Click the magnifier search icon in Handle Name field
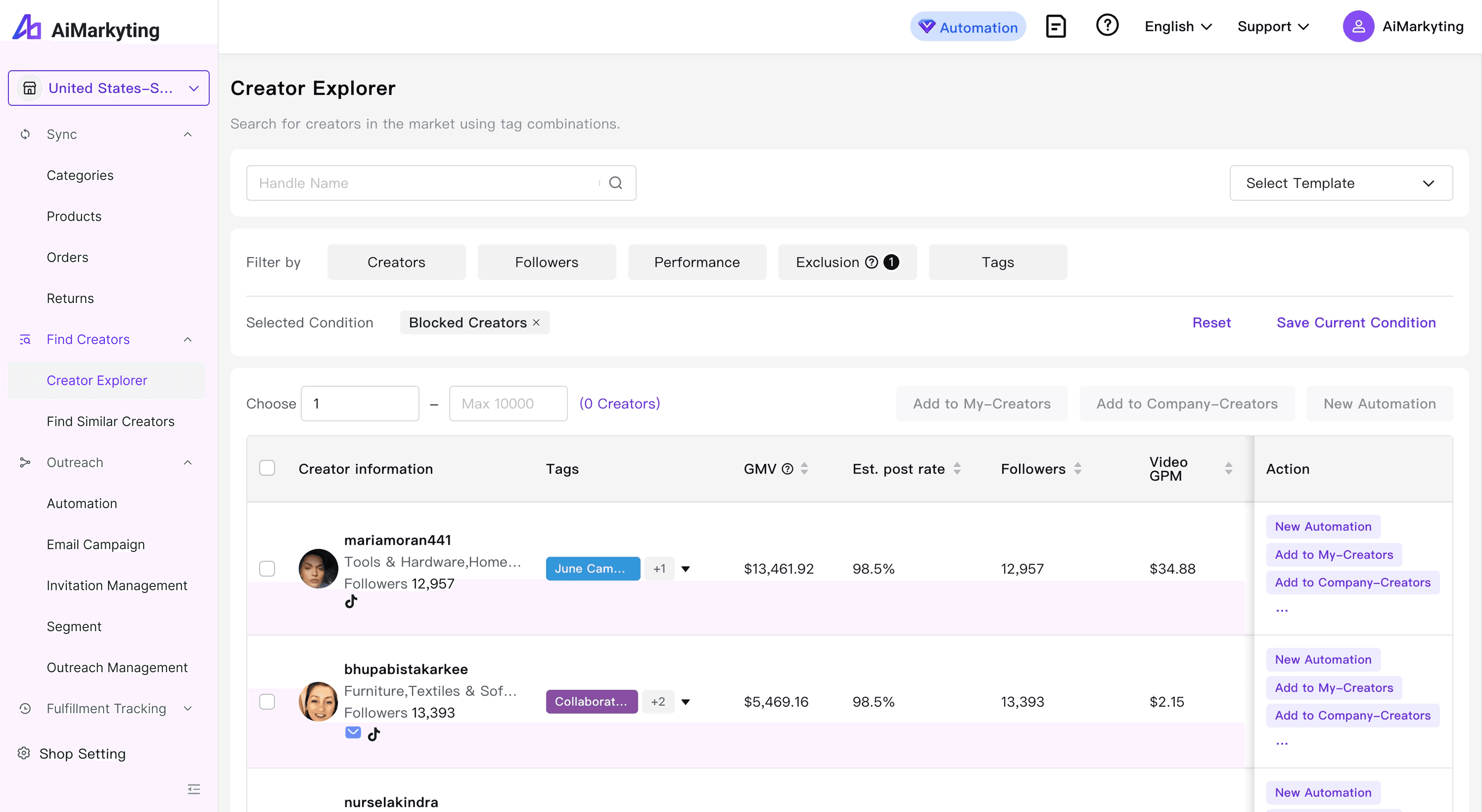The width and height of the screenshot is (1482, 812). [x=616, y=183]
